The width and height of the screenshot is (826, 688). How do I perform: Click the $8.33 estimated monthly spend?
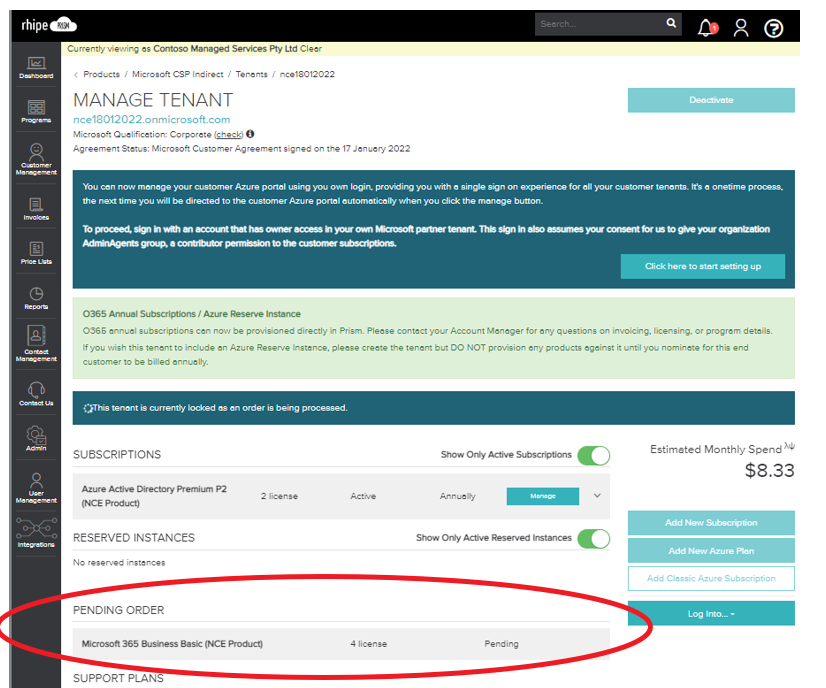769,470
